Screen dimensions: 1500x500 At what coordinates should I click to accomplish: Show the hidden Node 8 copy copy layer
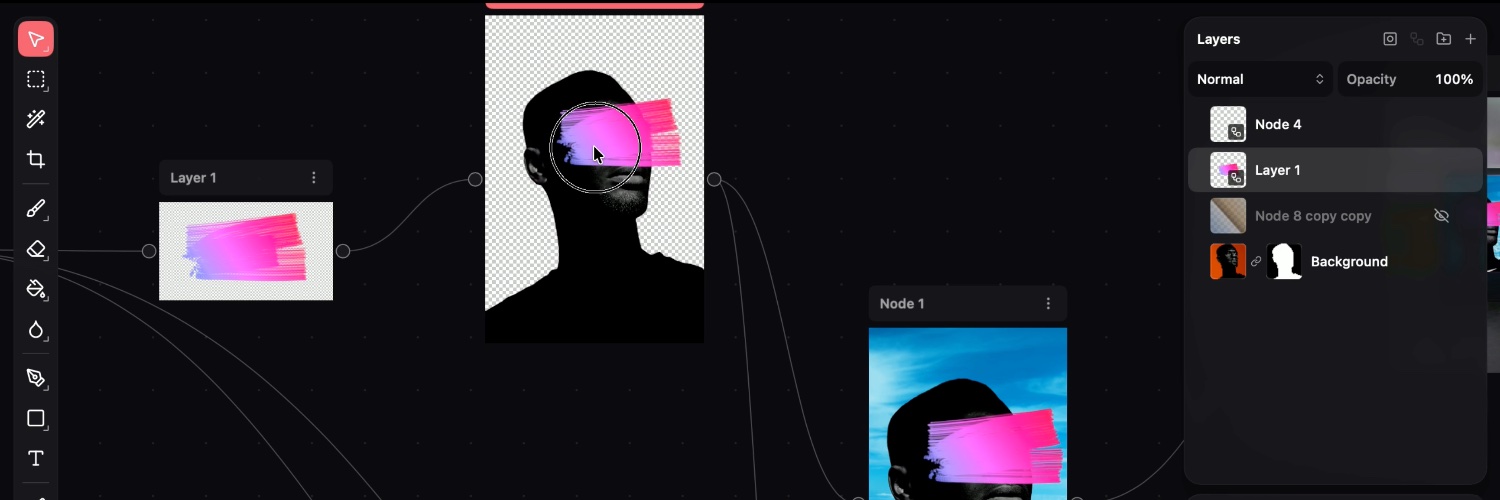click(1441, 216)
